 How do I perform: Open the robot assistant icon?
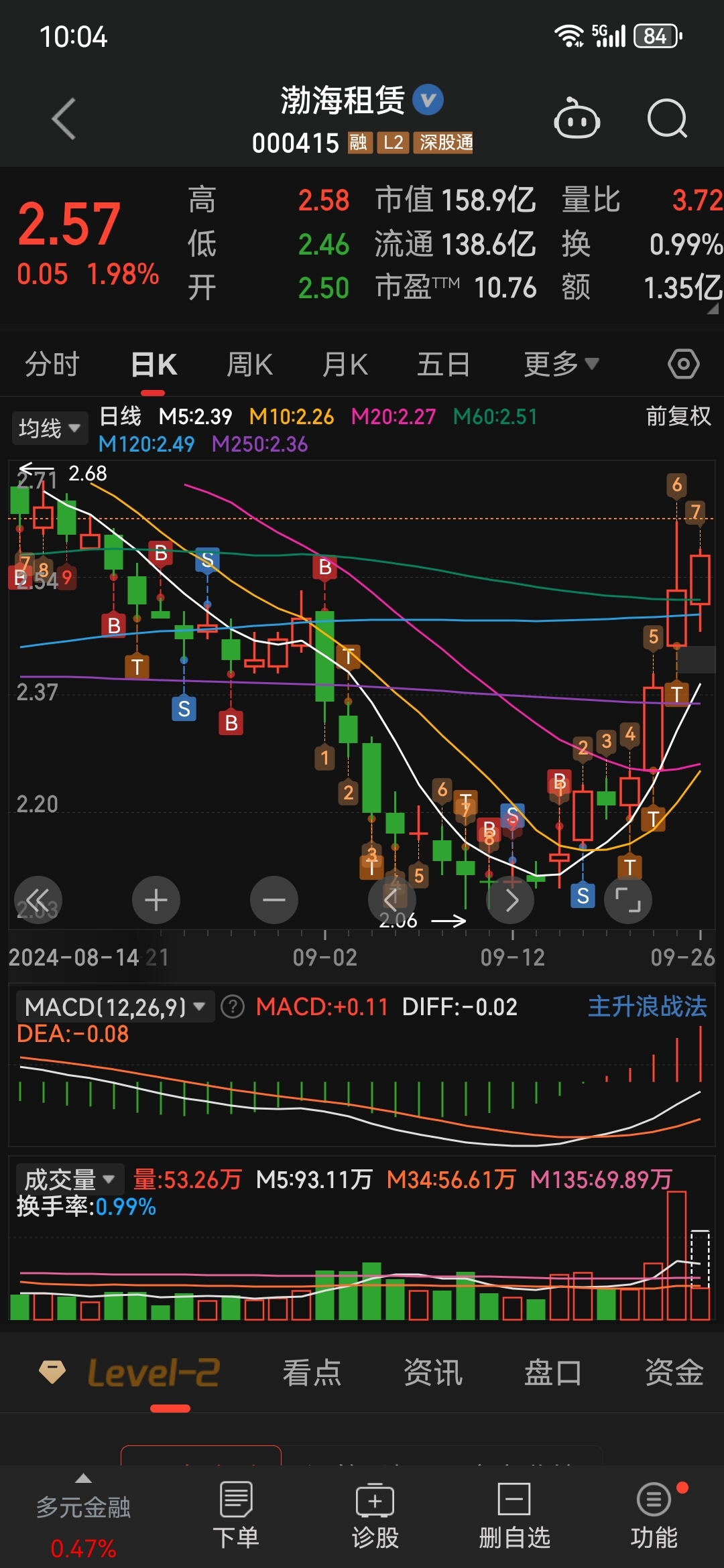(x=577, y=119)
